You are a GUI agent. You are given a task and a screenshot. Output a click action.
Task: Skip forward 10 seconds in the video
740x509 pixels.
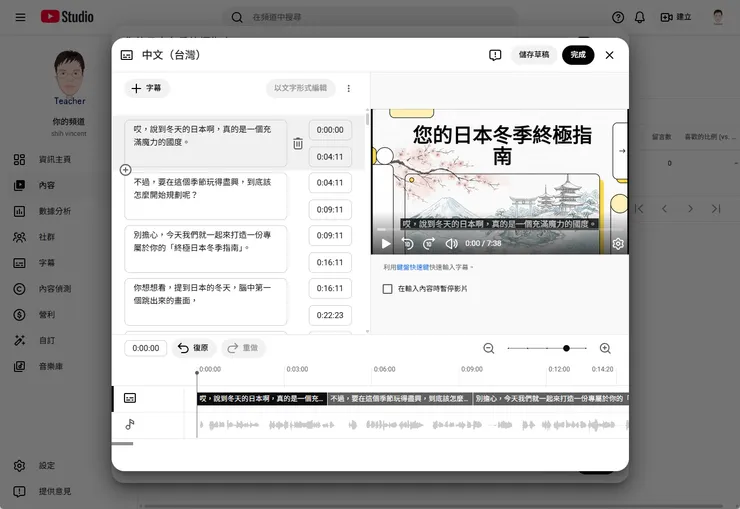click(x=429, y=243)
